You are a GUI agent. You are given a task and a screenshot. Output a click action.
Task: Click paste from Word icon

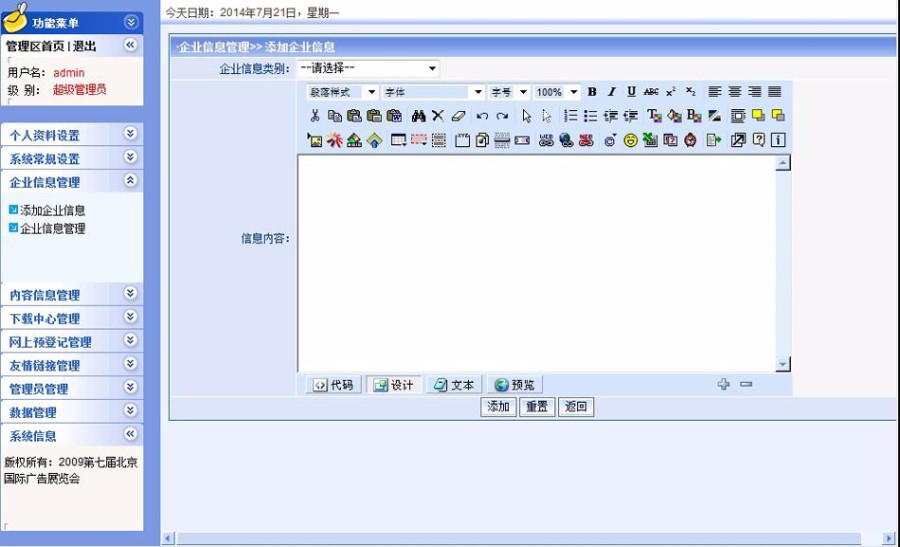point(394,116)
